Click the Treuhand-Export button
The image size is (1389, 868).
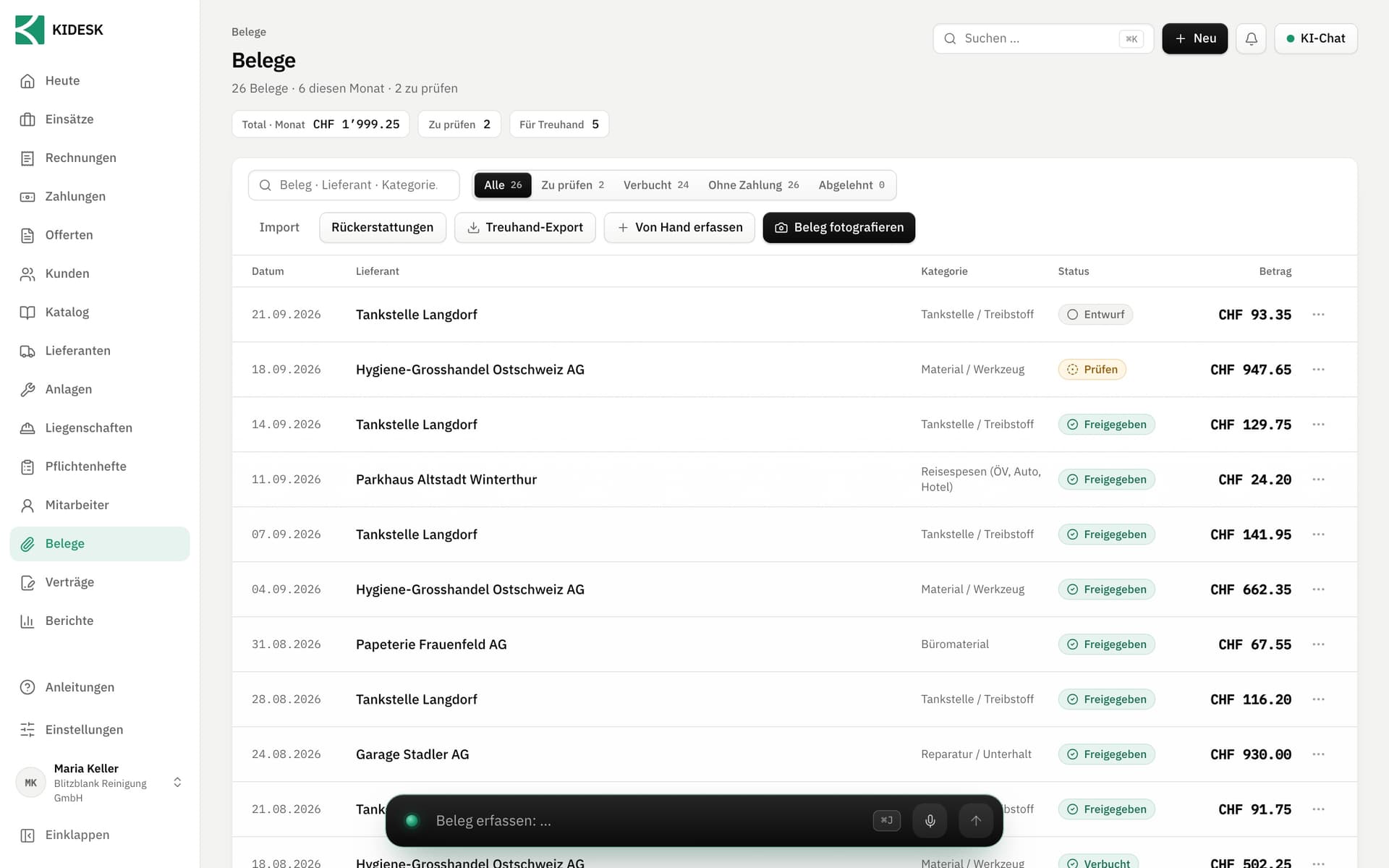524,228
